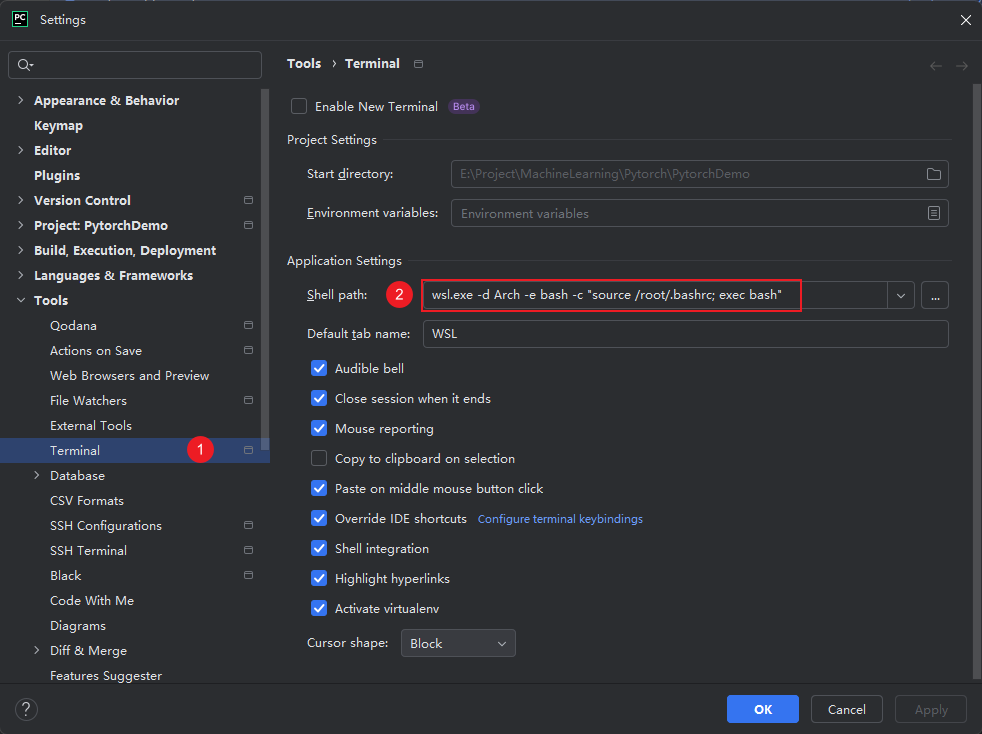Click project marker icon next to Project: PytorchDemo
The width and height of the screenshot is (982, 734).
click(249, 225)
